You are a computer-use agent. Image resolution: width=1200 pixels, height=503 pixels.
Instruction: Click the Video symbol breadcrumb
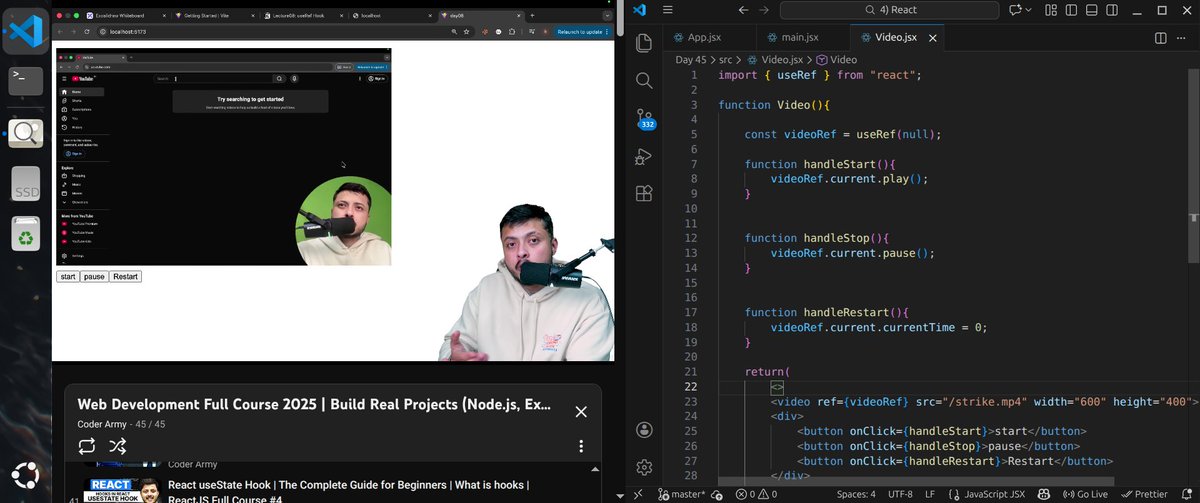click(836, 60)
